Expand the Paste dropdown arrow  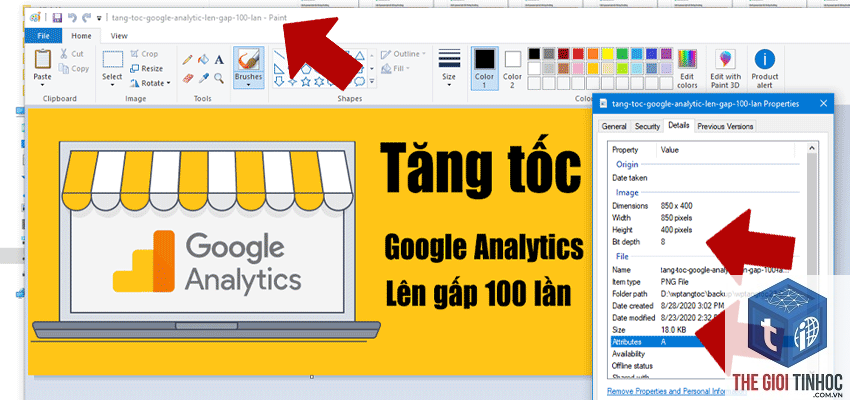(x=42, y=85)
